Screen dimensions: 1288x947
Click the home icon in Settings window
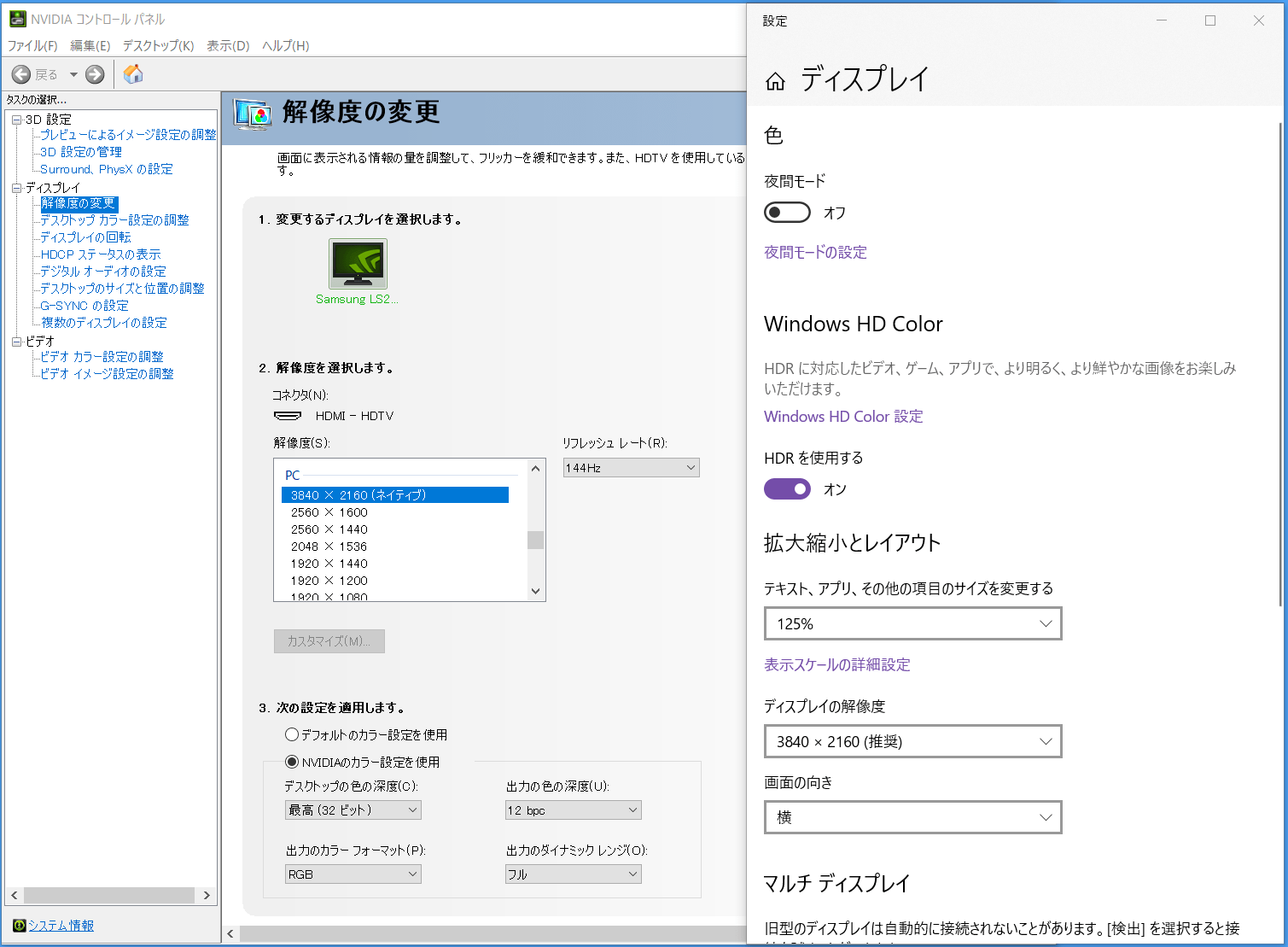775,81
